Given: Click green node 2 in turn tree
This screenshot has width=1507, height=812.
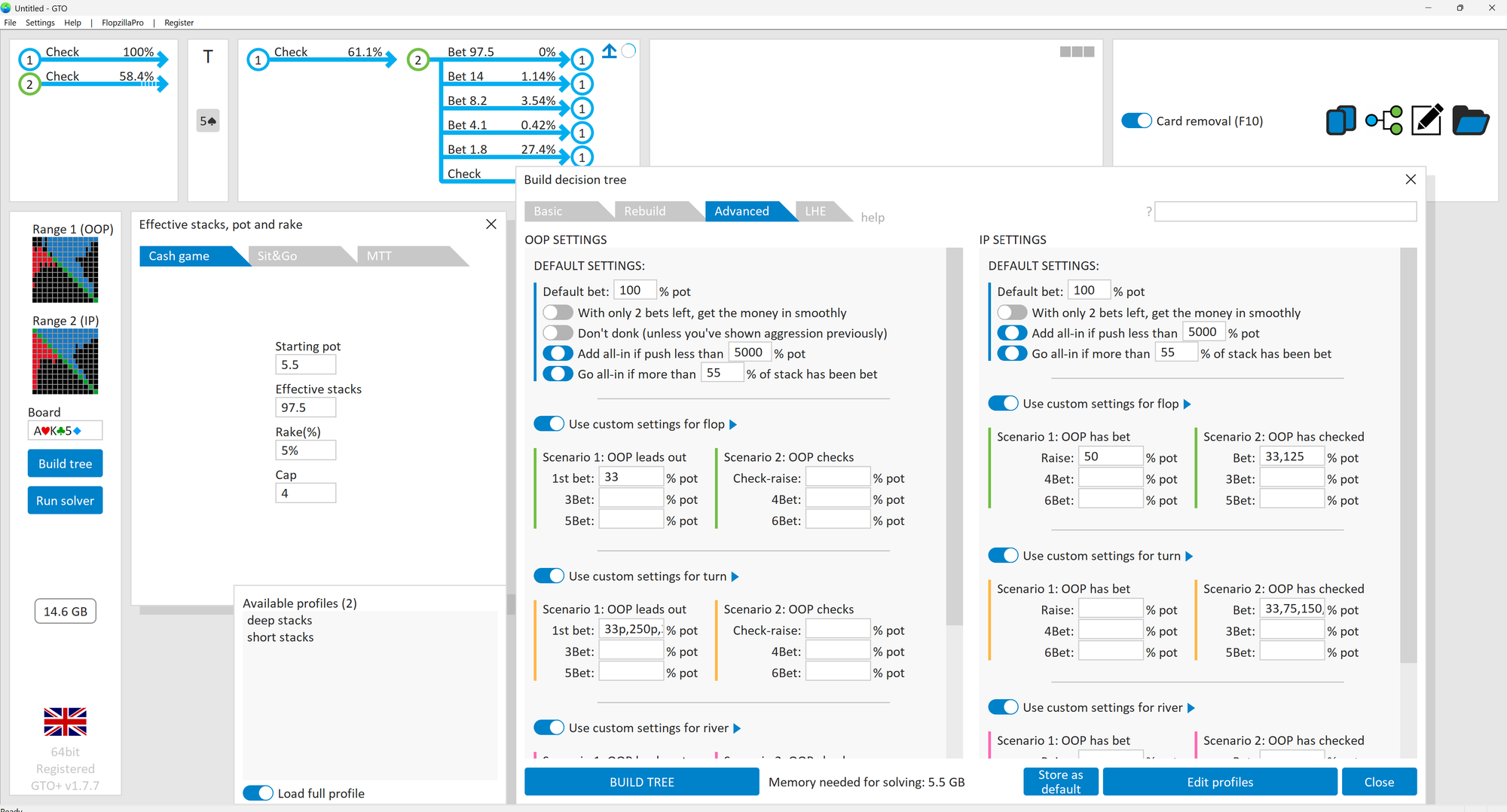Looking at the screenshot, I should click(x=418, y=60).
